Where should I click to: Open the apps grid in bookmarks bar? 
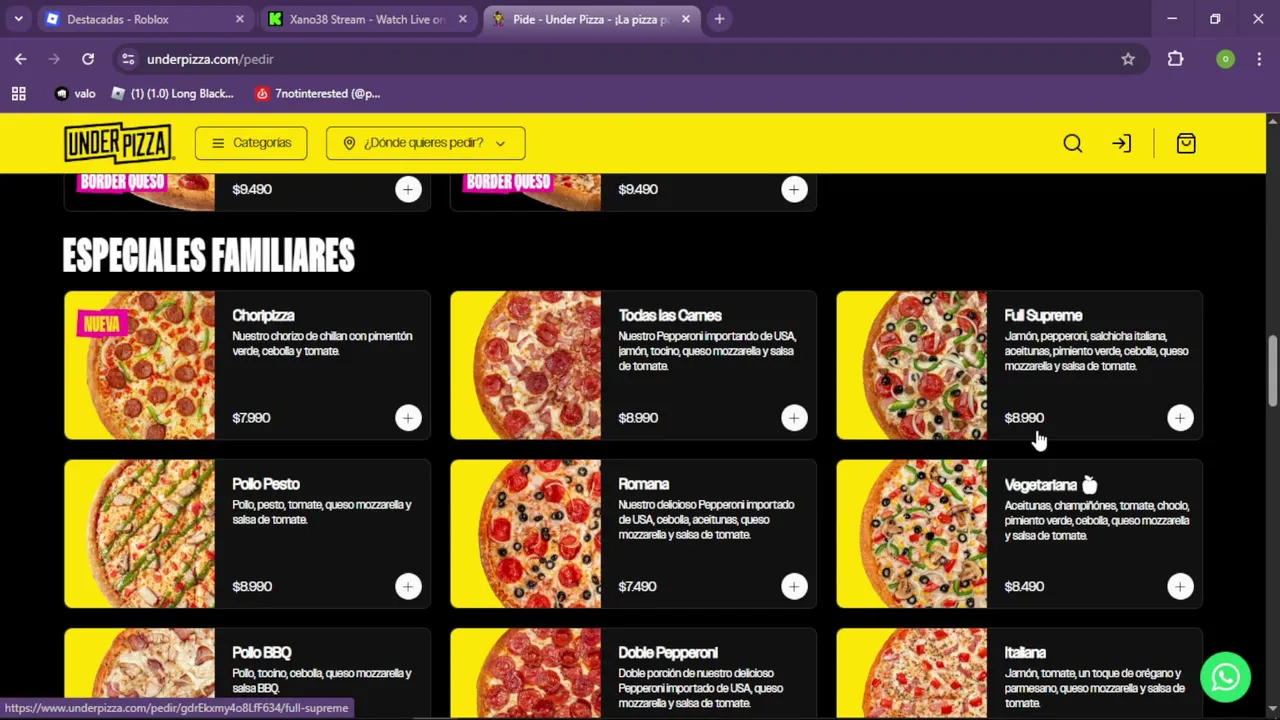coord(18,93)
